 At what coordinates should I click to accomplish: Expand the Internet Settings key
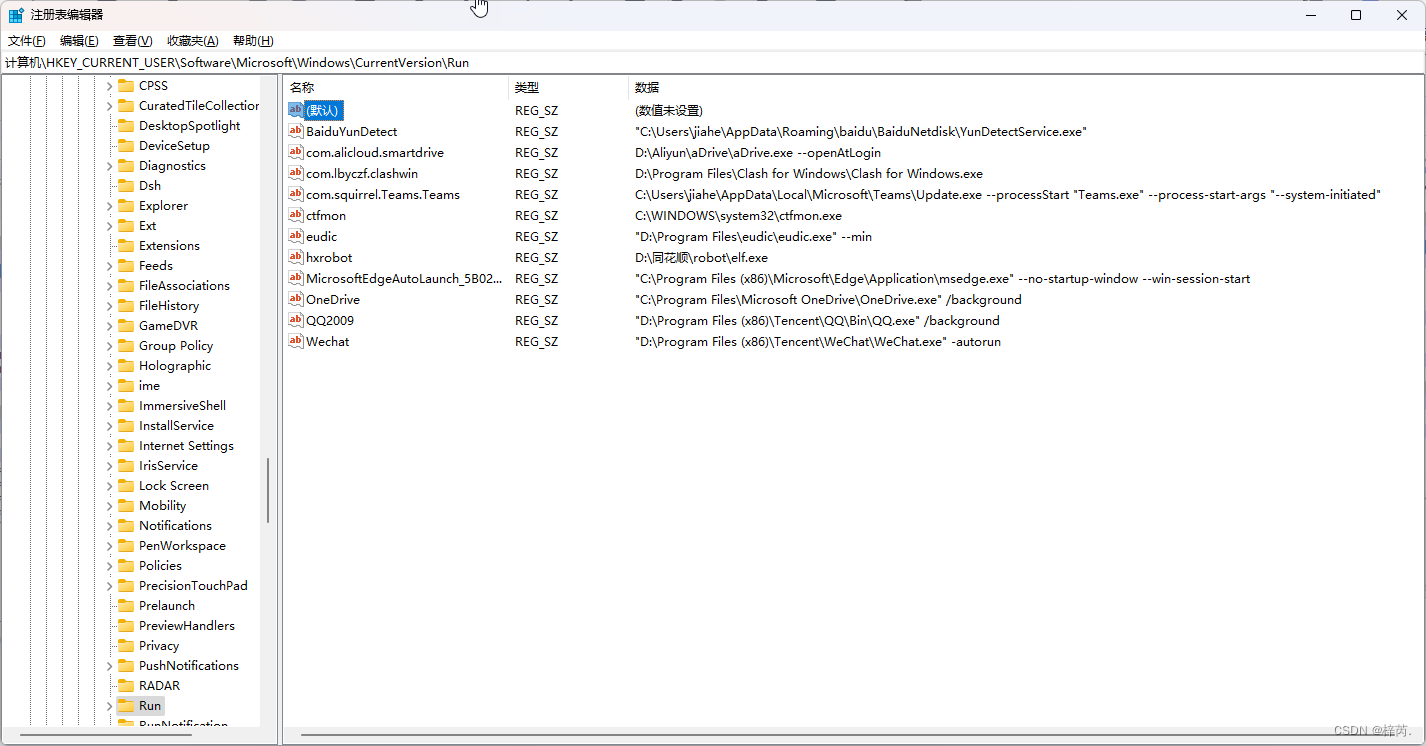[109, 446]
